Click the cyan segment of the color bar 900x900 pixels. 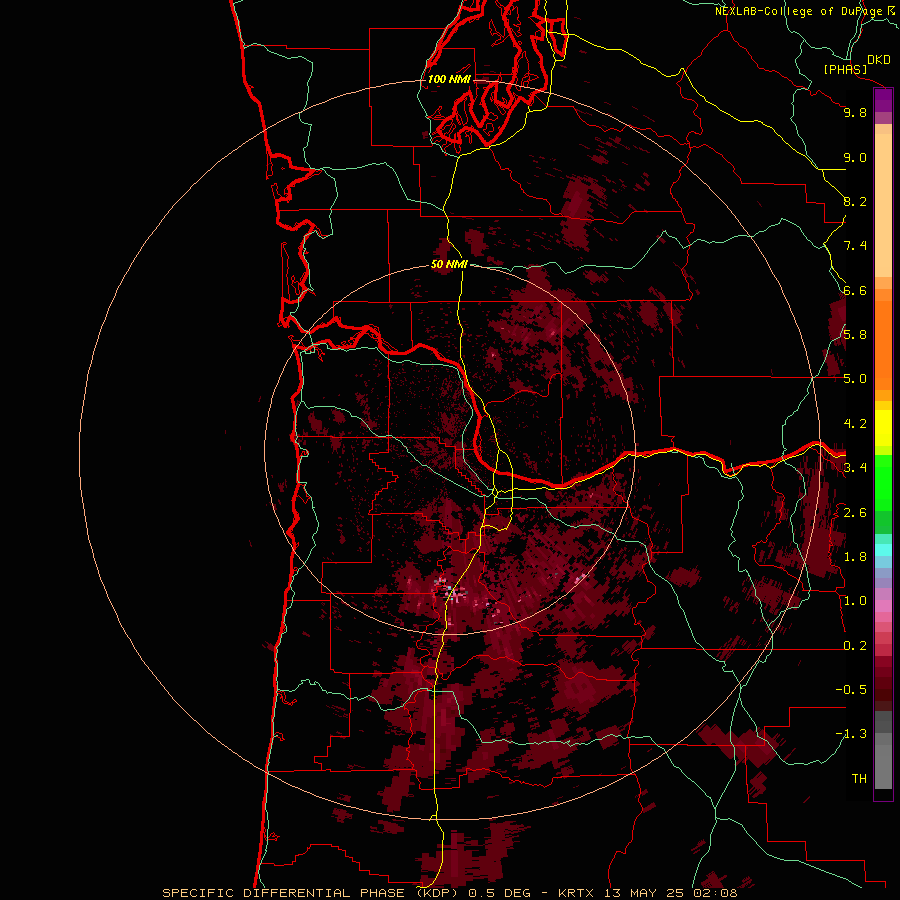883,550
